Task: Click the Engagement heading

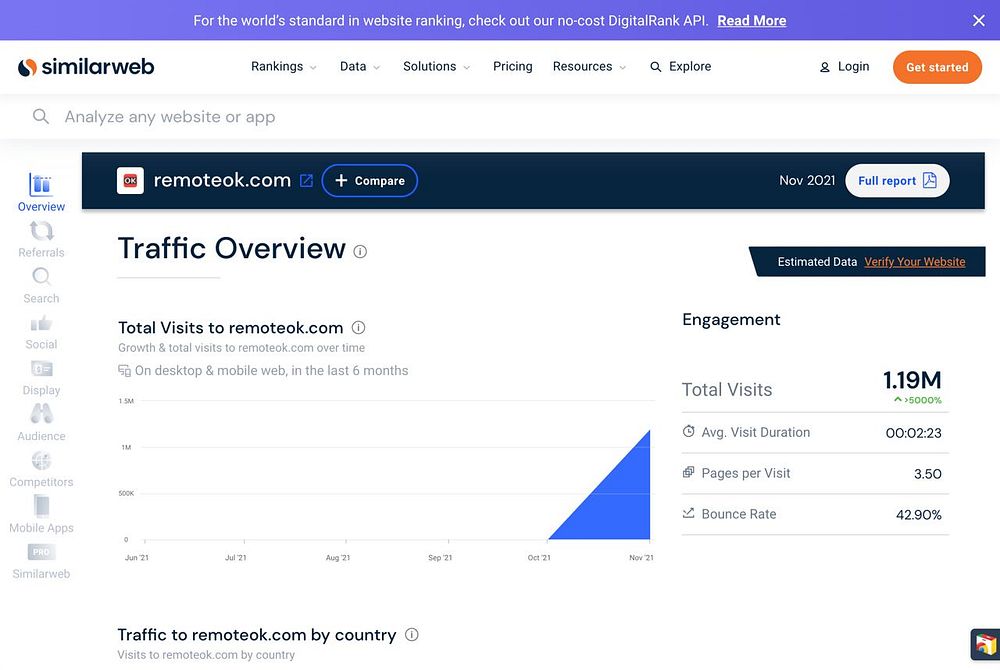Action: click(731, 319)
